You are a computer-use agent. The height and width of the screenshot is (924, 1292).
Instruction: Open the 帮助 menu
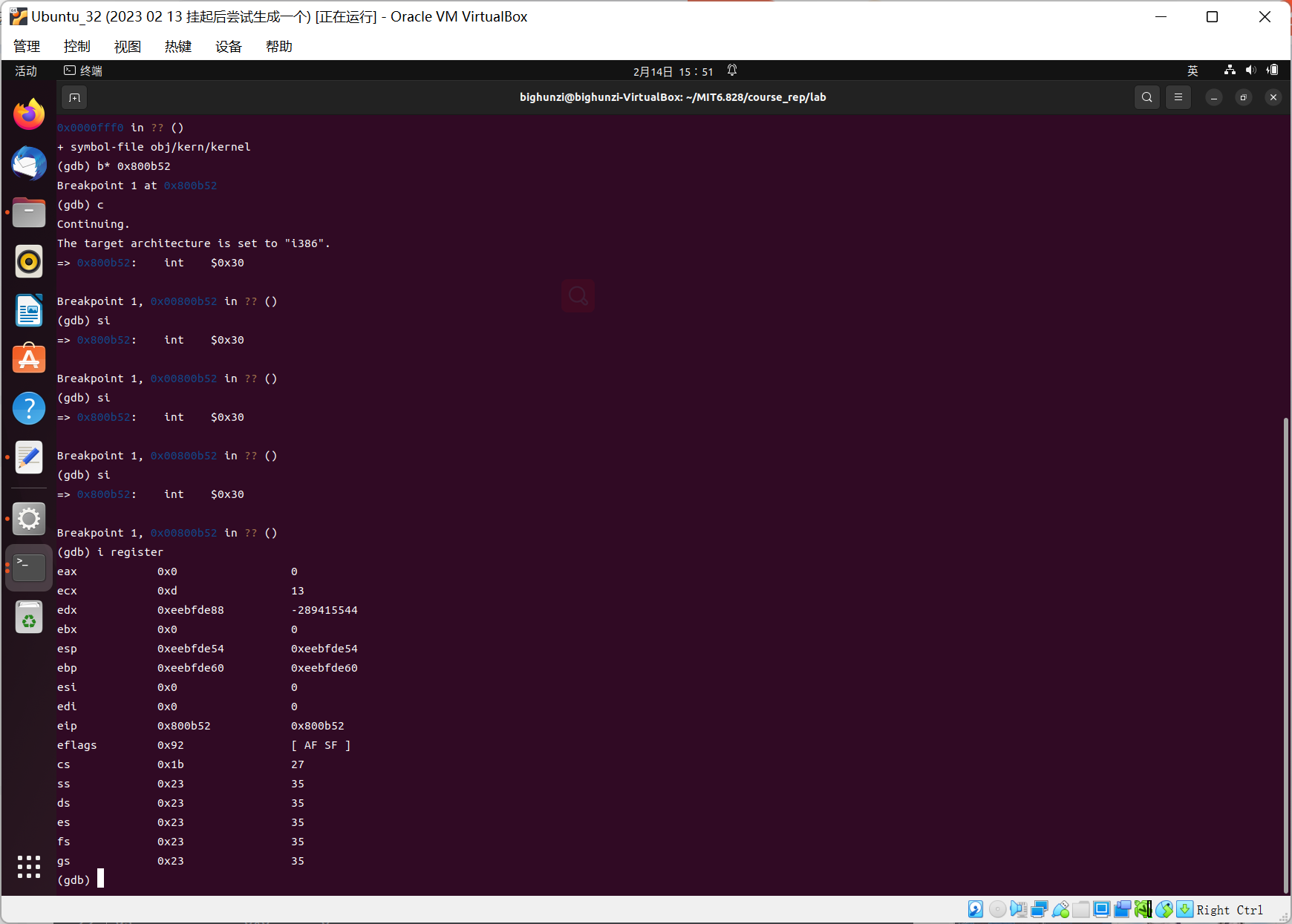279,46
